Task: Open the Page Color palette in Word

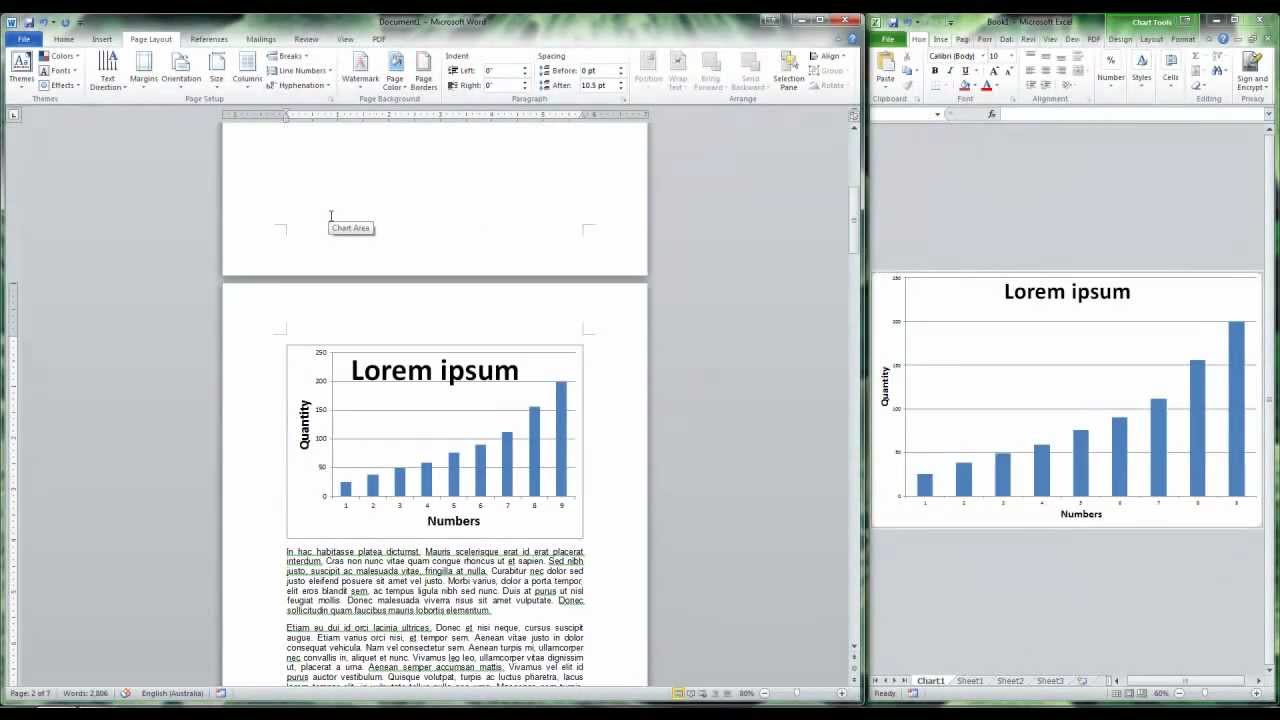Action: [395, 71]
